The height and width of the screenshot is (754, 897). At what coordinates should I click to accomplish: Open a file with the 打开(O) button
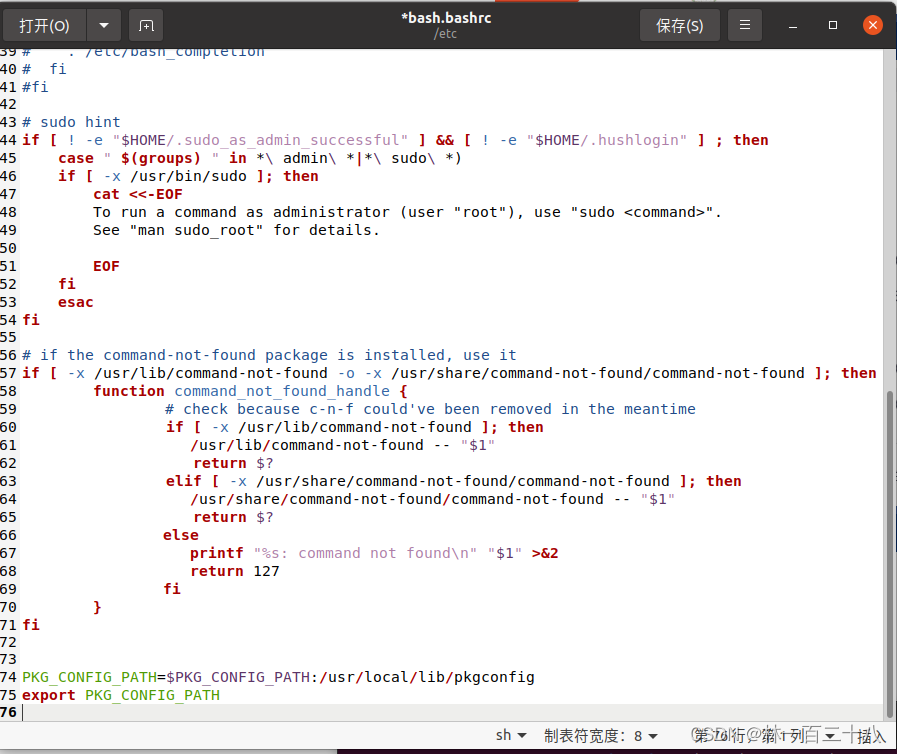[45, 25]
